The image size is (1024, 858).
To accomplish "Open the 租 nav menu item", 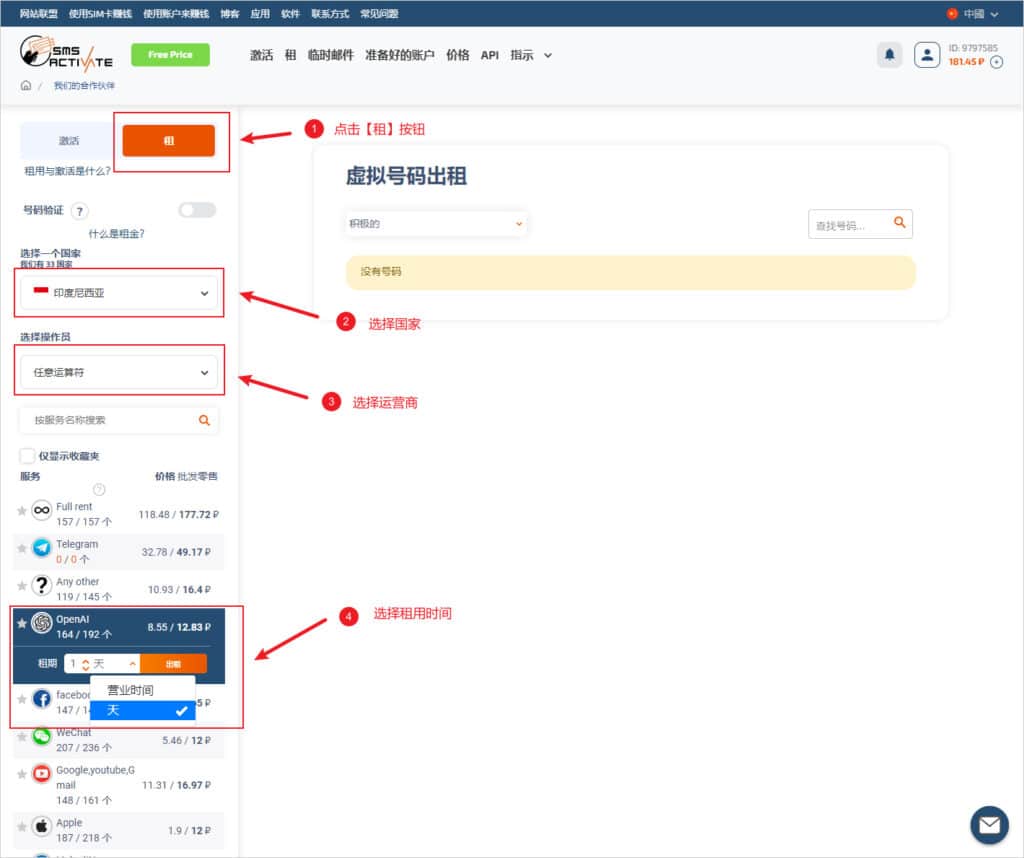I will click(291, 56).
